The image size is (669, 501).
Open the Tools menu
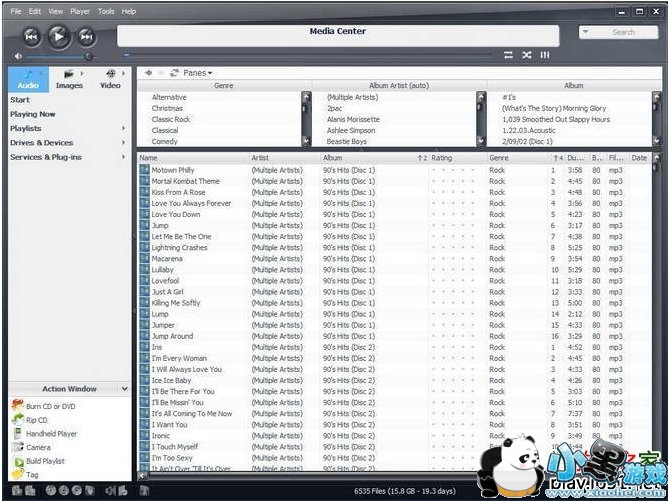click(x=106, y=12)
